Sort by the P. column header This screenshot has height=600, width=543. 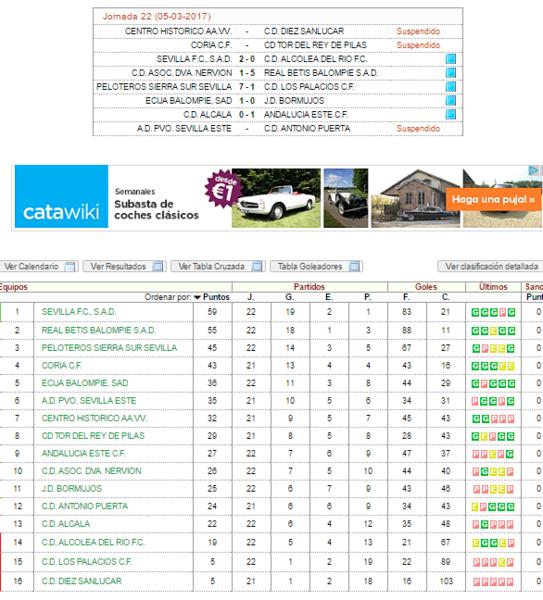pos(368,297)
